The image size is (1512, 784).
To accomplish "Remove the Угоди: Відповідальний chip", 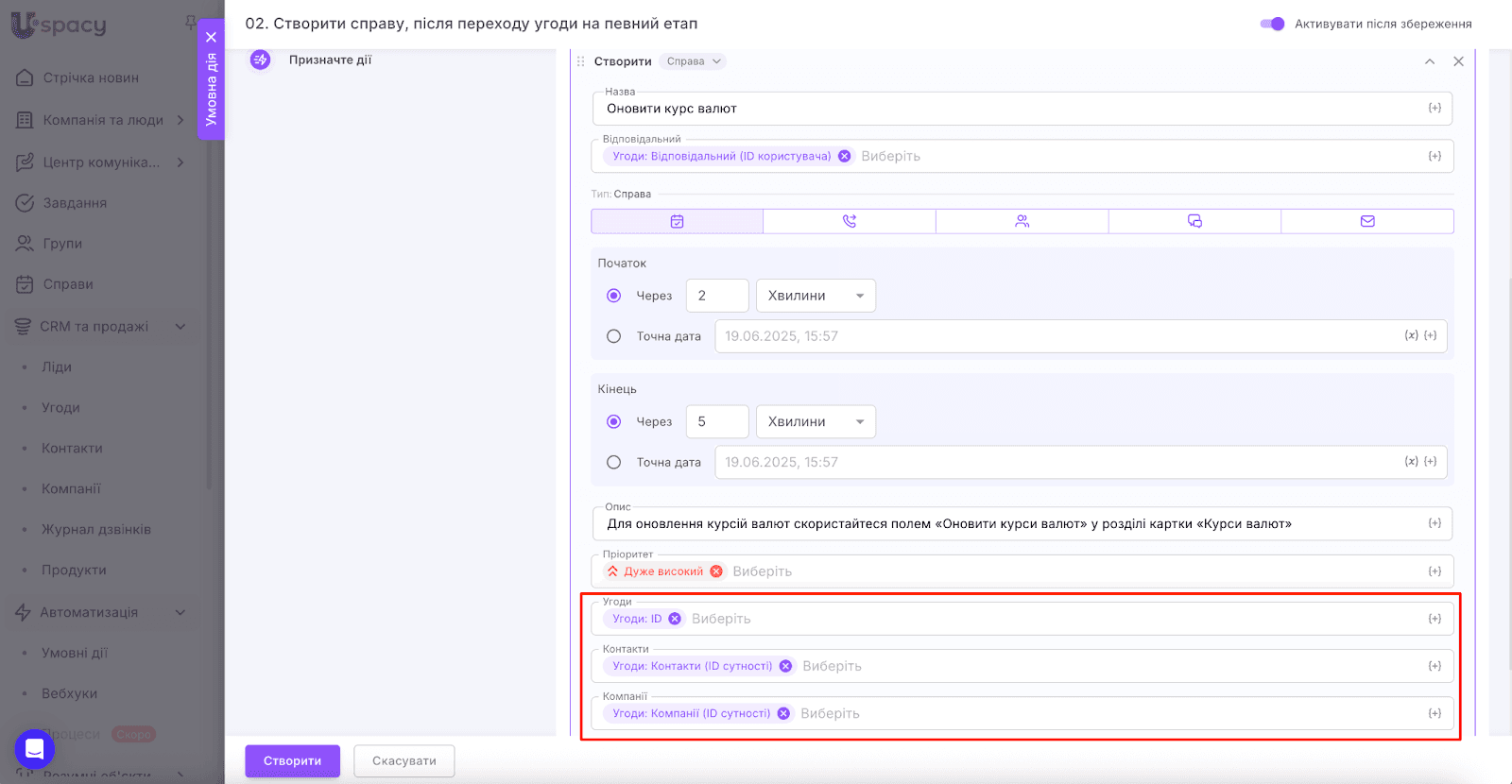I will [x=845, y=156].
